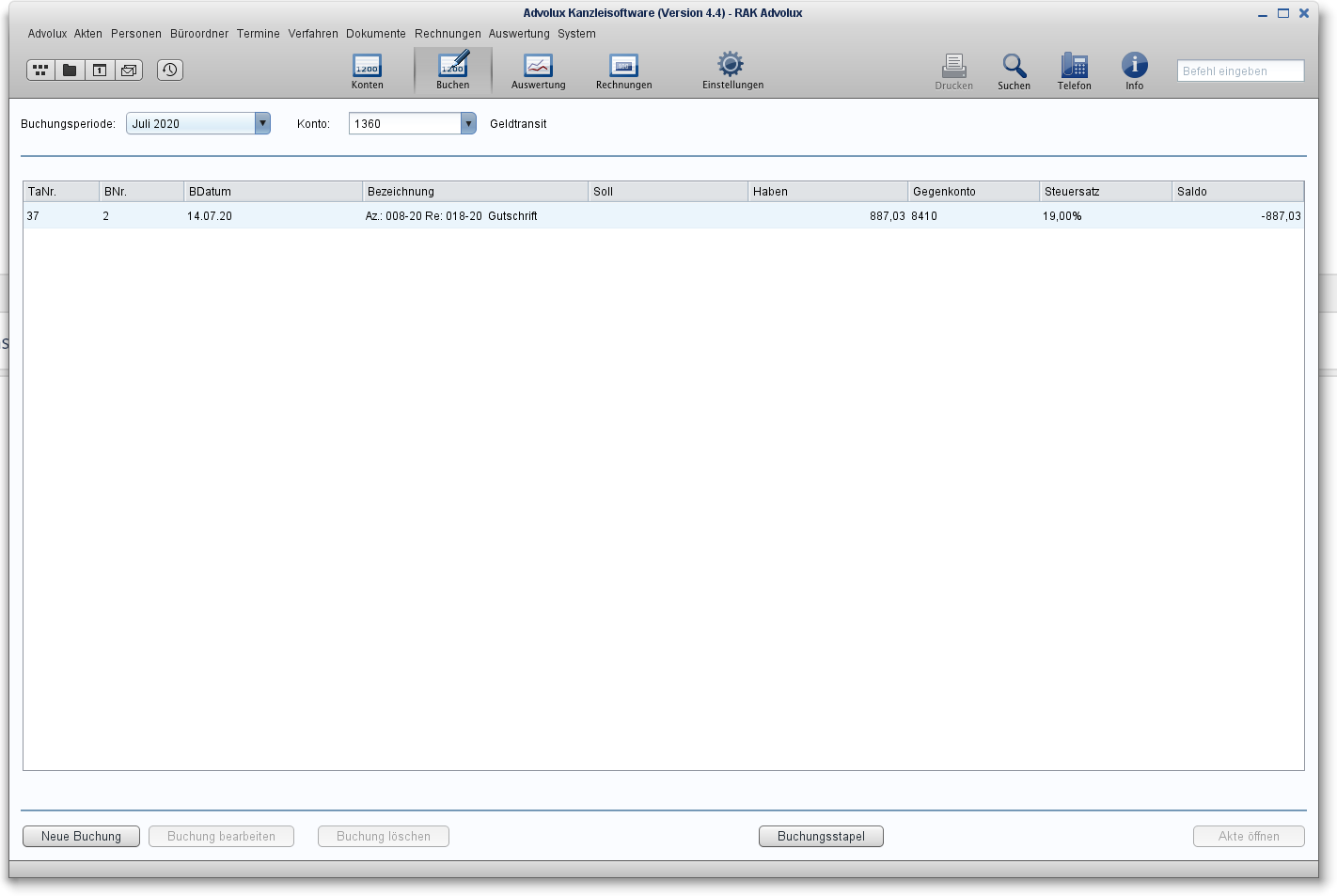Click the Drucken printer icon
The height and width of the screenshot is (896, 1337).
pyautogui.click(x=953, y=71)
